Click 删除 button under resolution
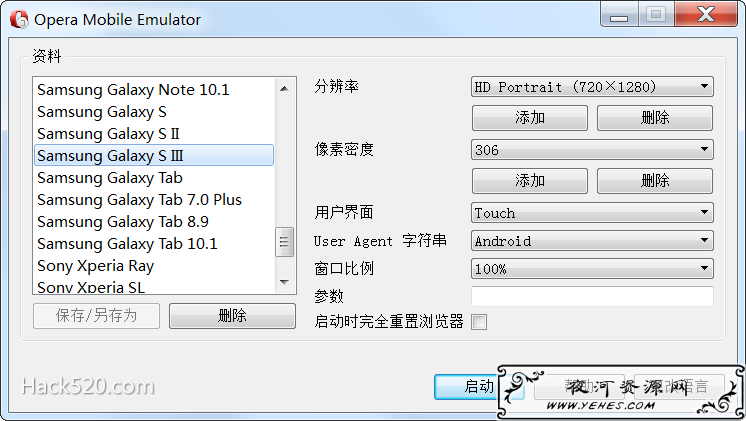The width and height of the screenshot is (746, 421). pos(655,117)
